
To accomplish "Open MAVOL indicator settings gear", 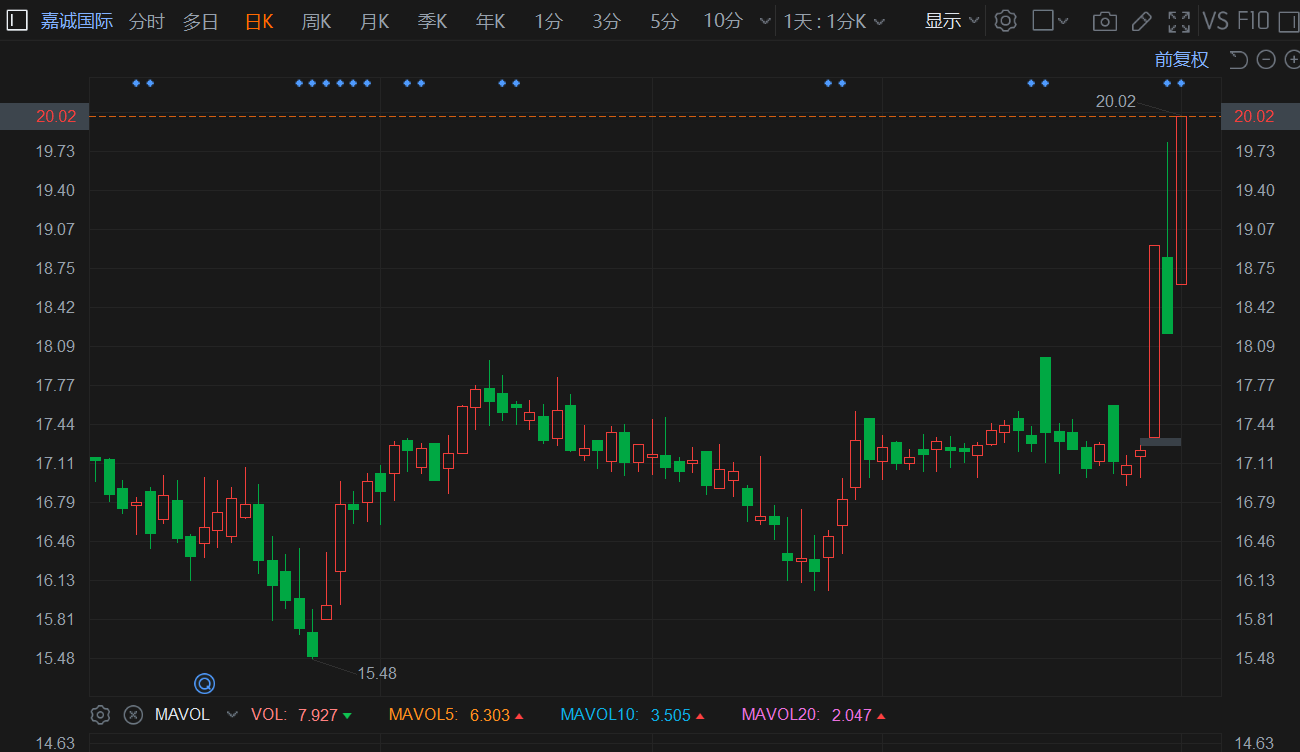I will point(100,715).
